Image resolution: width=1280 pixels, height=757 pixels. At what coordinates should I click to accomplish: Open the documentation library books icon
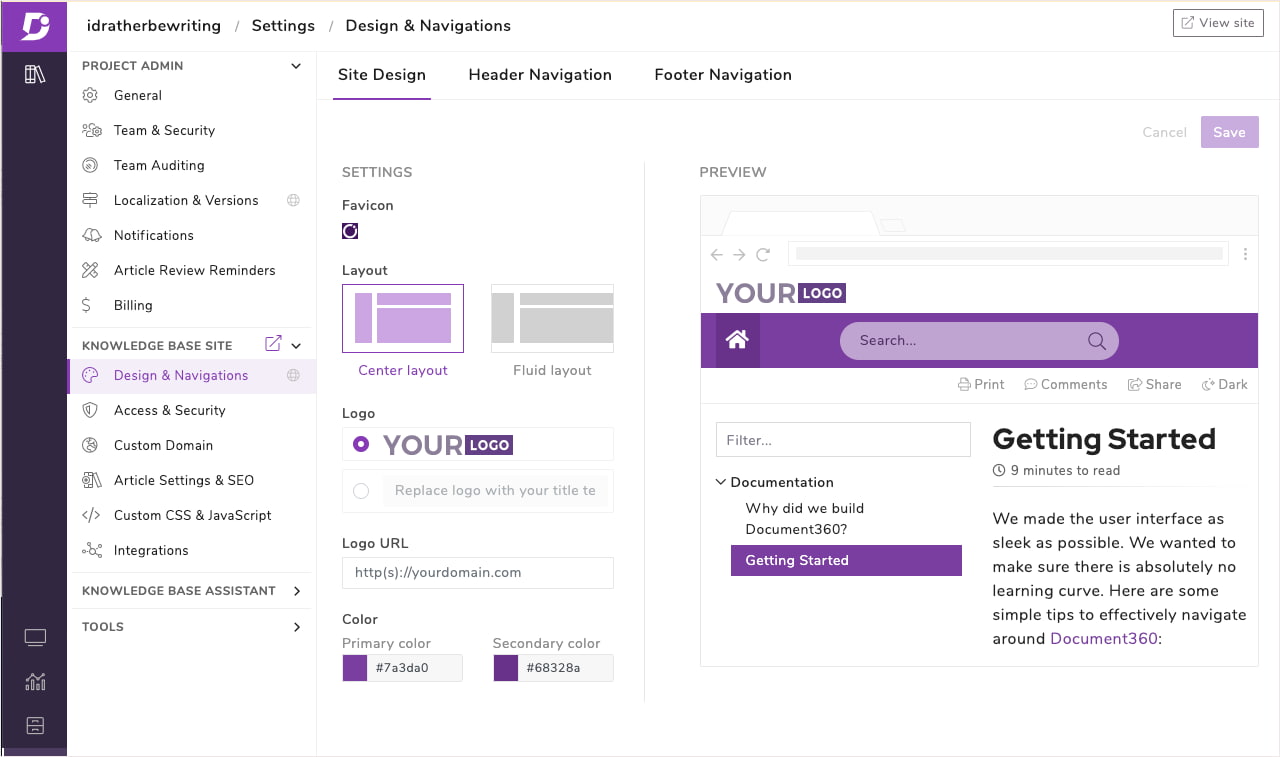coord(35,74)
